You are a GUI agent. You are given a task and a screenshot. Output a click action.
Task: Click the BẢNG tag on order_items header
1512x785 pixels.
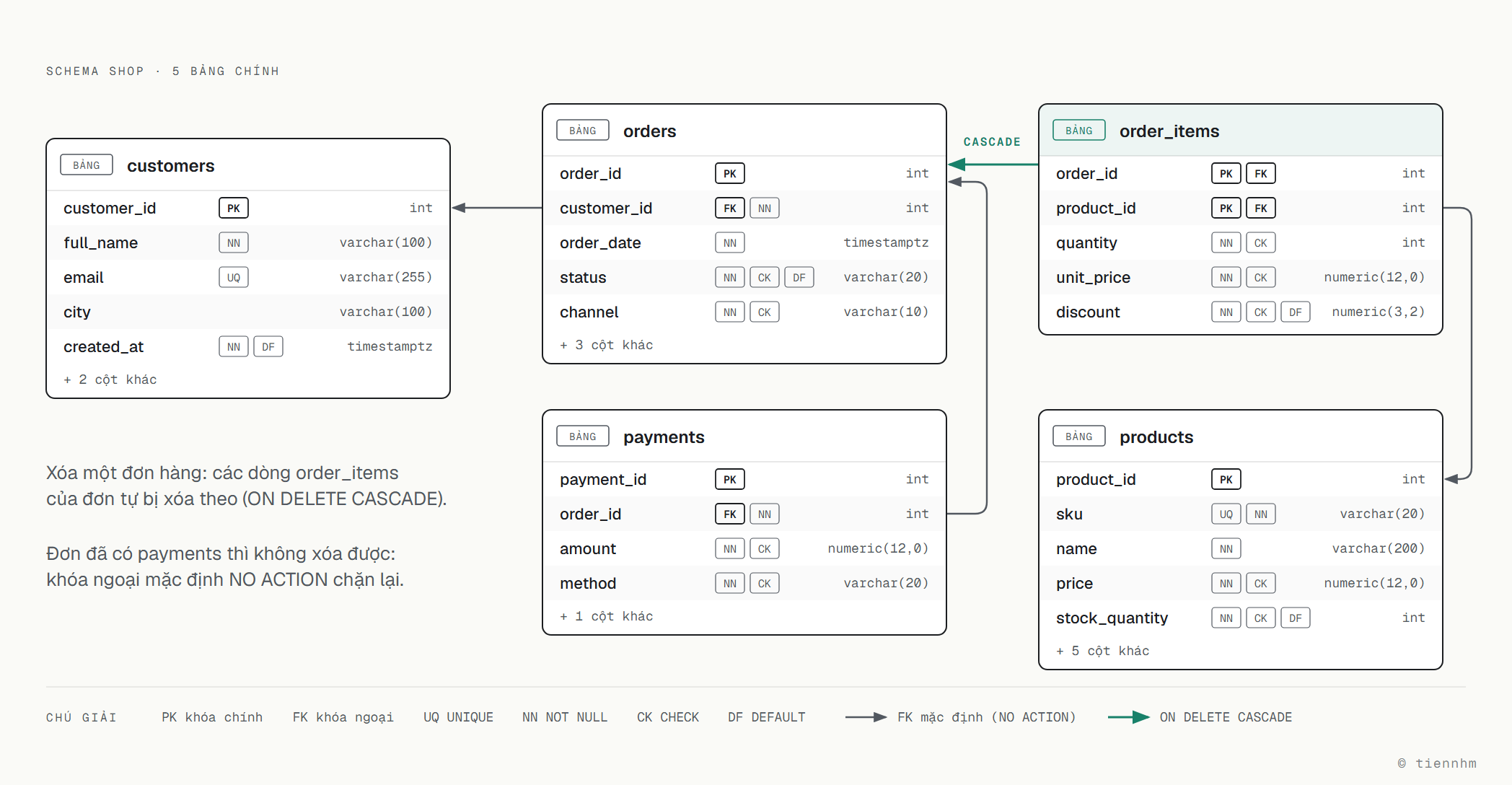tap(1079, 130)
